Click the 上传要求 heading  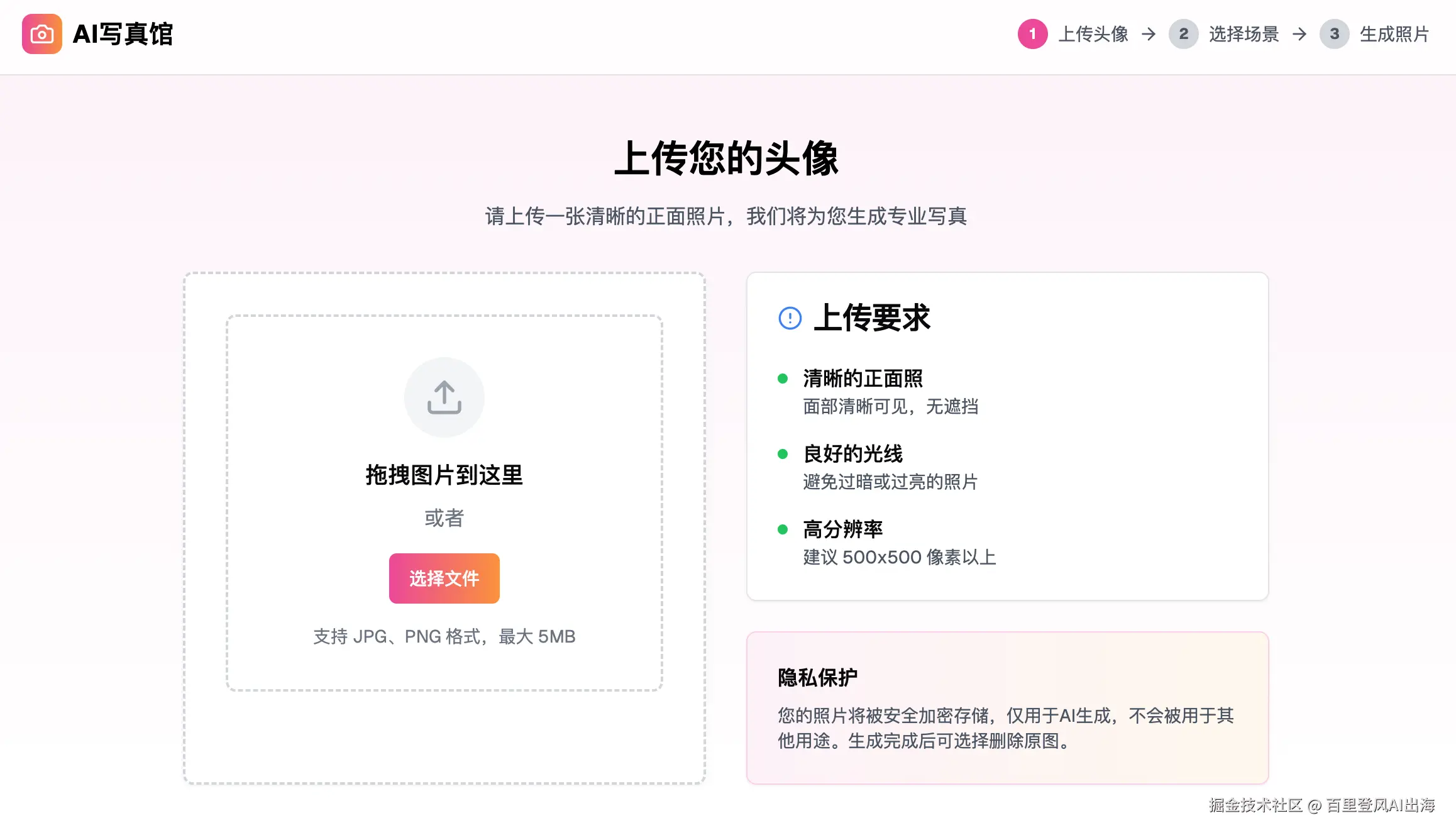click(871, 318)
